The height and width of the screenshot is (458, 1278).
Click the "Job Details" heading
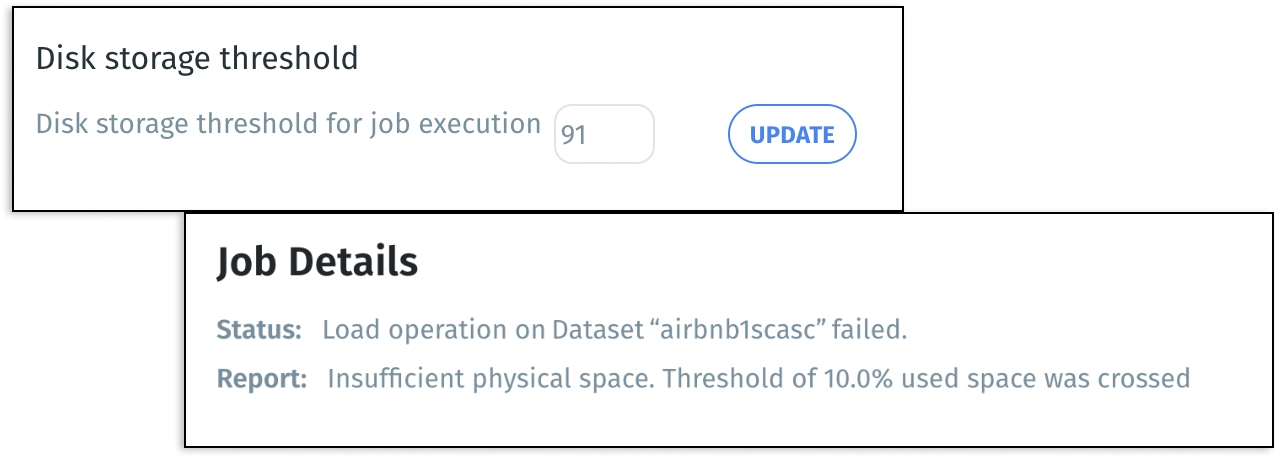click(x=317, y=262)
